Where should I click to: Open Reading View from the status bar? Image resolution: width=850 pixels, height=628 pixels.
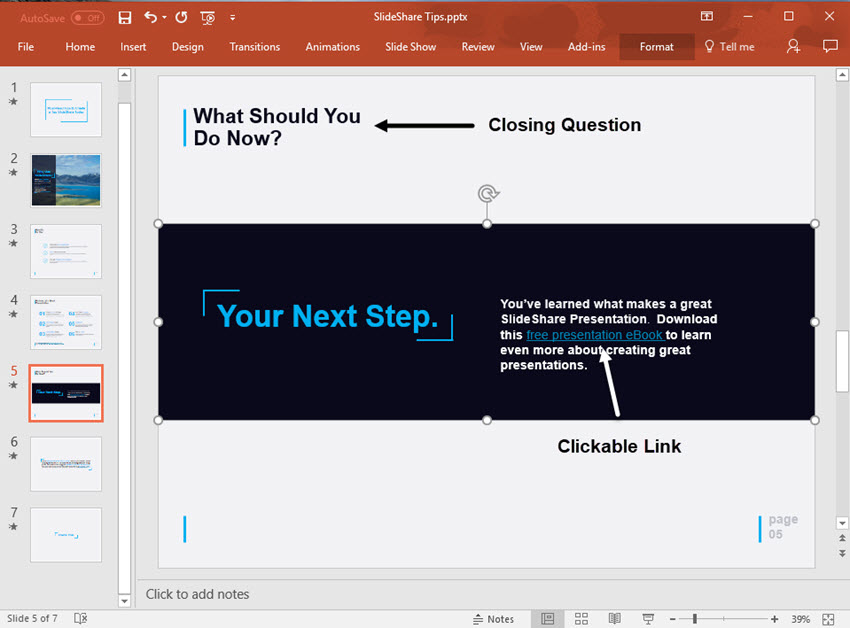pos(614,619)
